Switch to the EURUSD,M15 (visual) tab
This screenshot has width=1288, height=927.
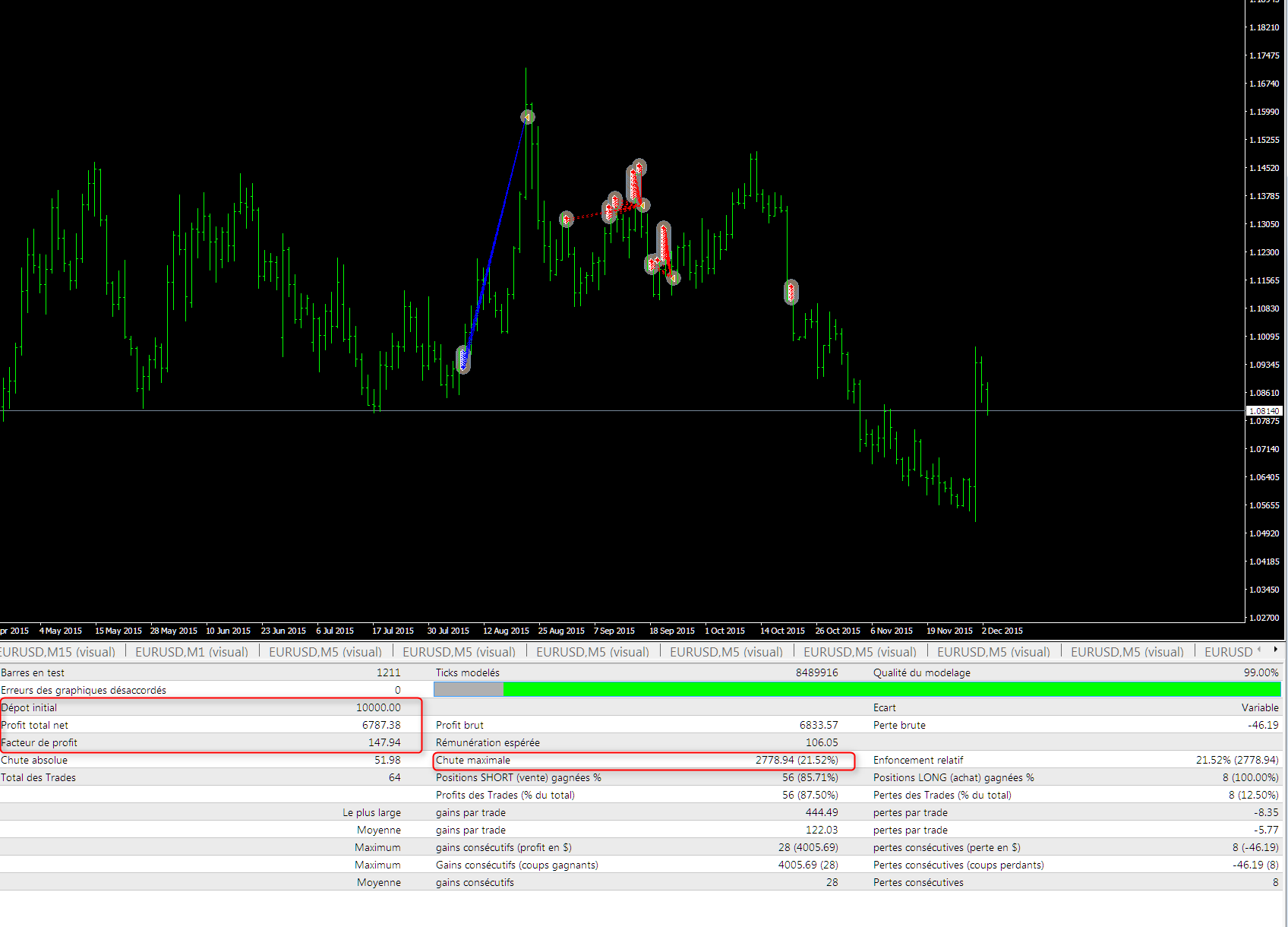click(58, 652)
